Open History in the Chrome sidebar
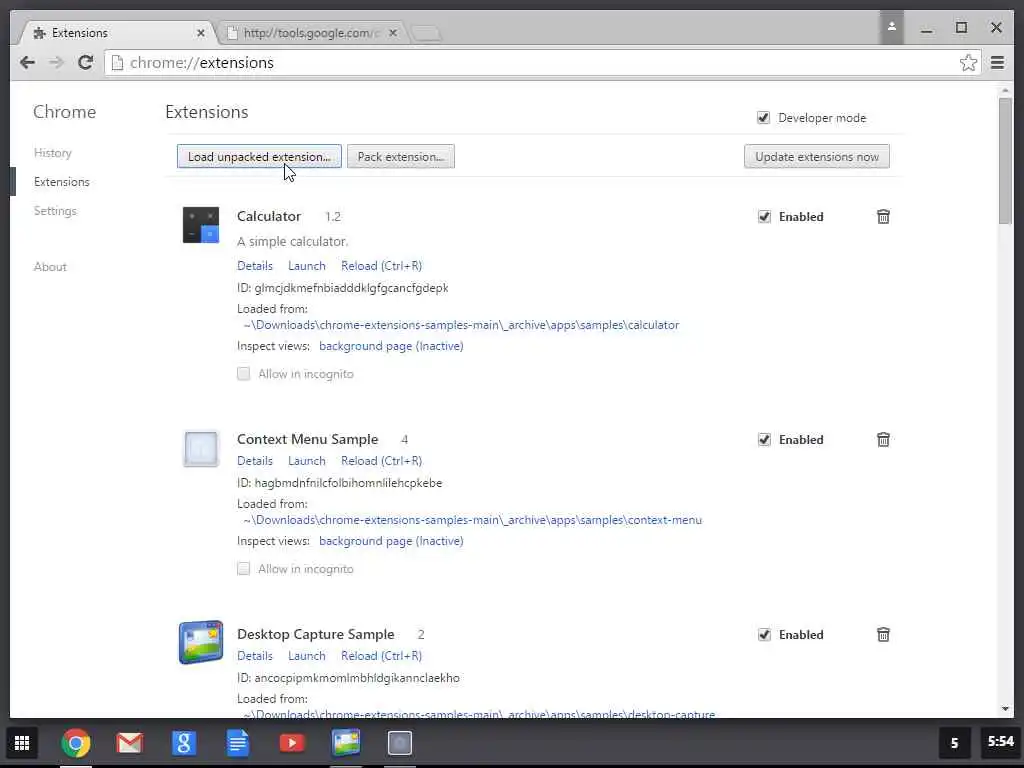 (x=53, y=153)
